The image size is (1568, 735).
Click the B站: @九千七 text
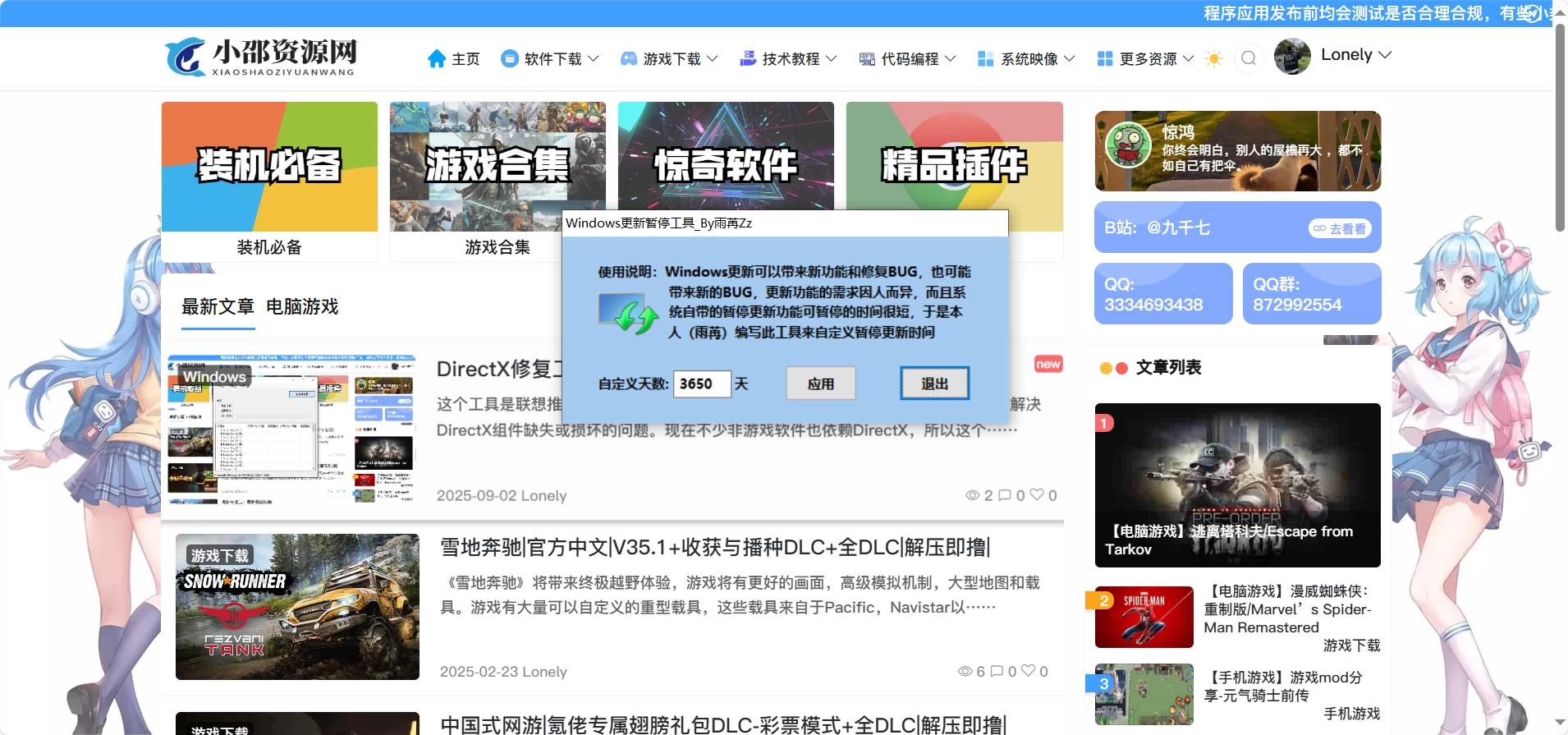point(1158,228)
